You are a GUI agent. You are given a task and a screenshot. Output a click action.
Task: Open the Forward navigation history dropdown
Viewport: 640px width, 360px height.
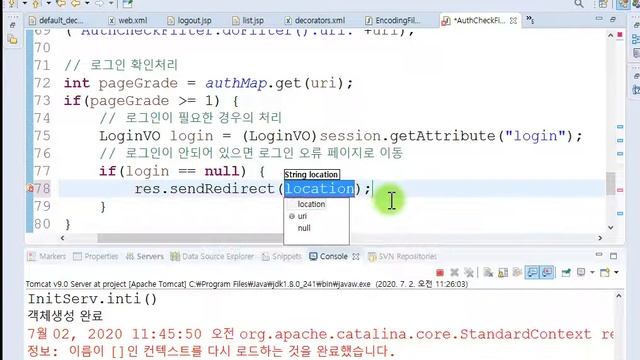click(111, 4)
